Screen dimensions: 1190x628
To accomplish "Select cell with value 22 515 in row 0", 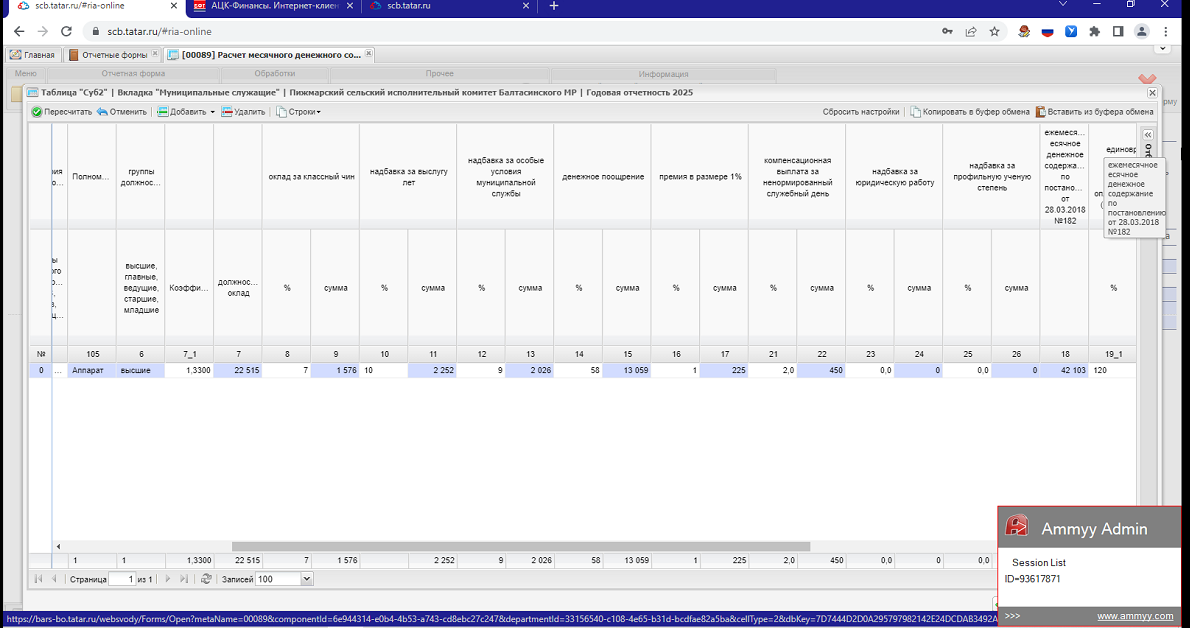I will click(238, 371).
